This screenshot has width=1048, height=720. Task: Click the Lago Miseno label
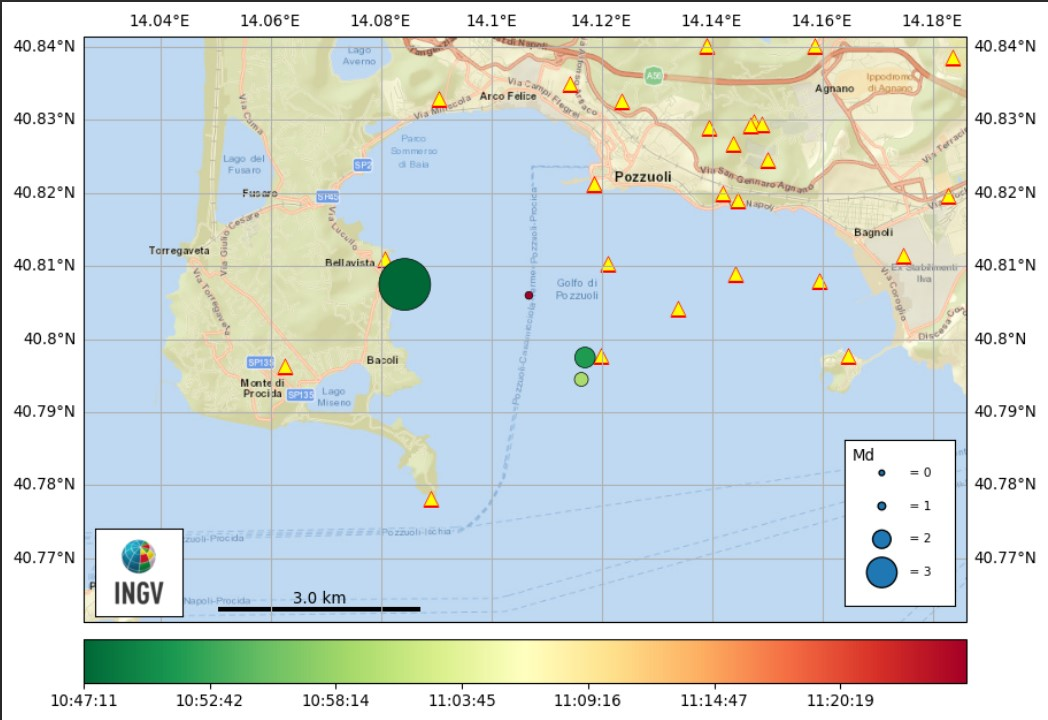click(334, 397)
